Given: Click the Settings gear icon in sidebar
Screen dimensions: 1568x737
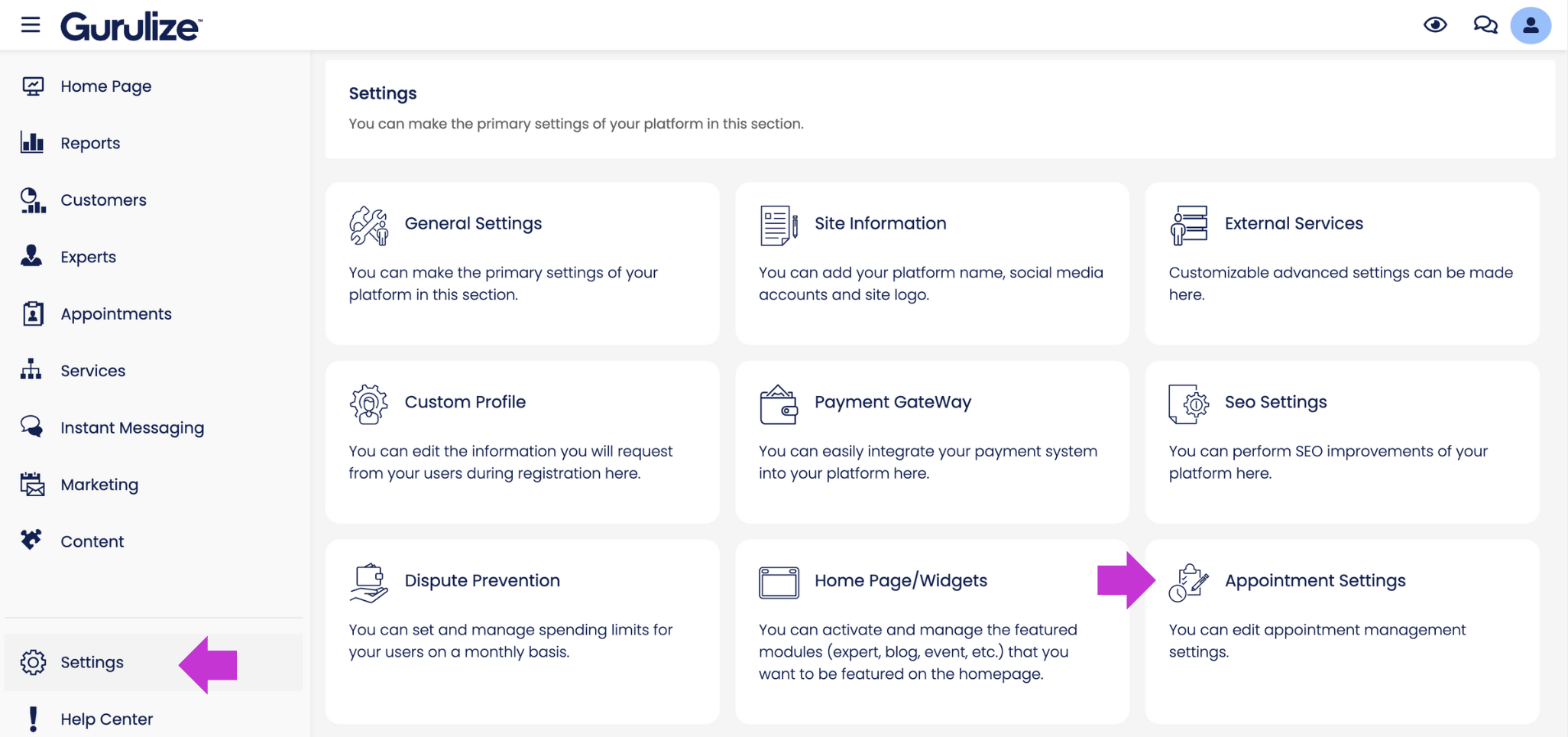Looking at the screenshot, I should point(33,662).
